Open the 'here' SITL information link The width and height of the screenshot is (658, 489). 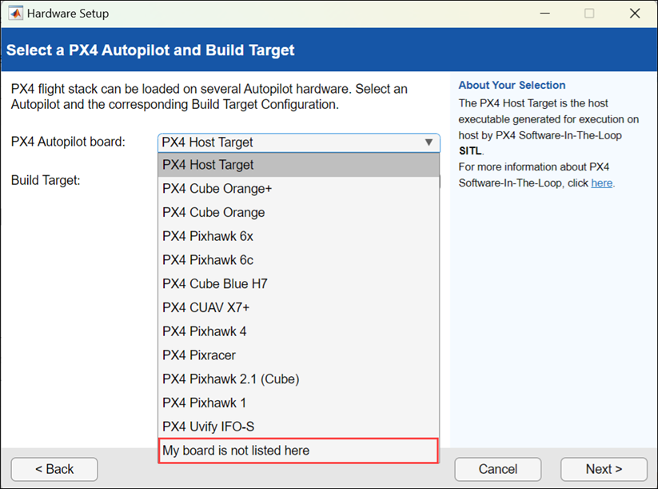[601, 183]
